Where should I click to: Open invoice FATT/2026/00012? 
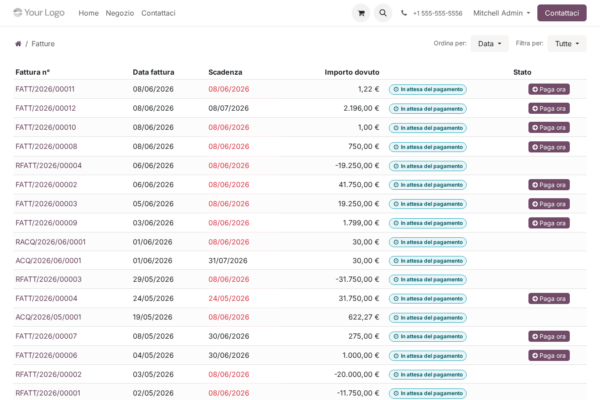[46, 108]
